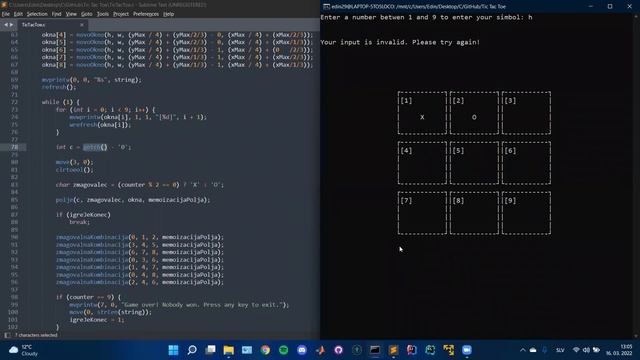Viewport: 640px width, 360px height.
Task: Minimize the terminal window
Action: pyautogui.click(x=591, y=7)
